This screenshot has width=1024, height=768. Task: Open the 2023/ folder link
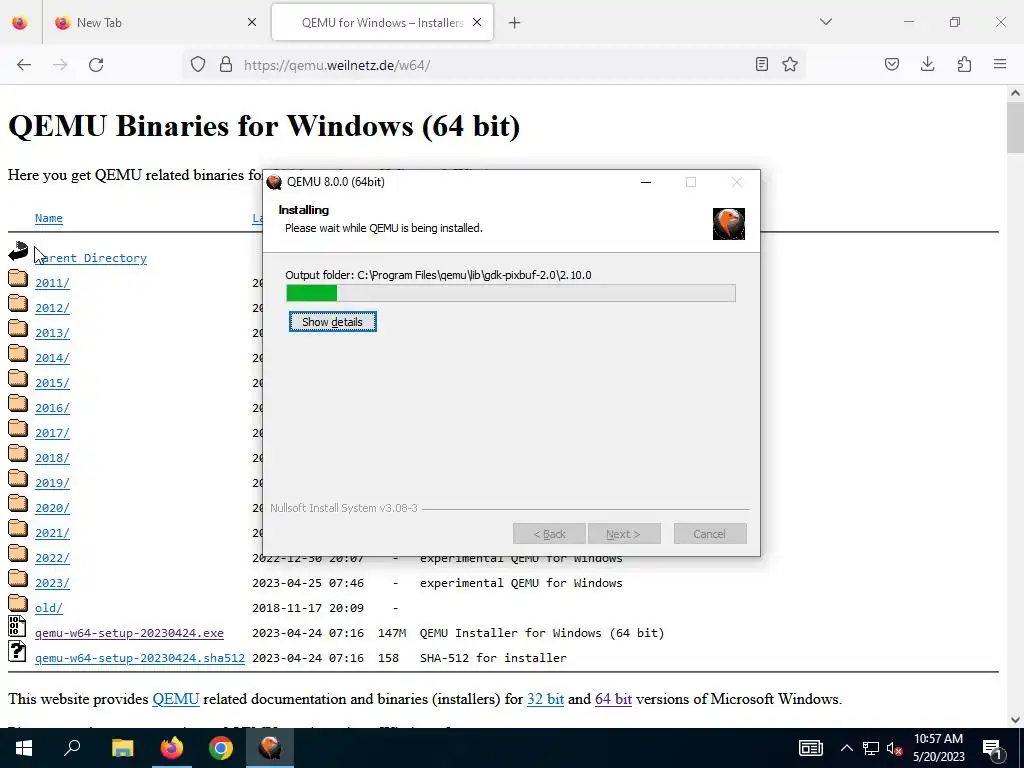pyautogui.click(x=52, y=583)
